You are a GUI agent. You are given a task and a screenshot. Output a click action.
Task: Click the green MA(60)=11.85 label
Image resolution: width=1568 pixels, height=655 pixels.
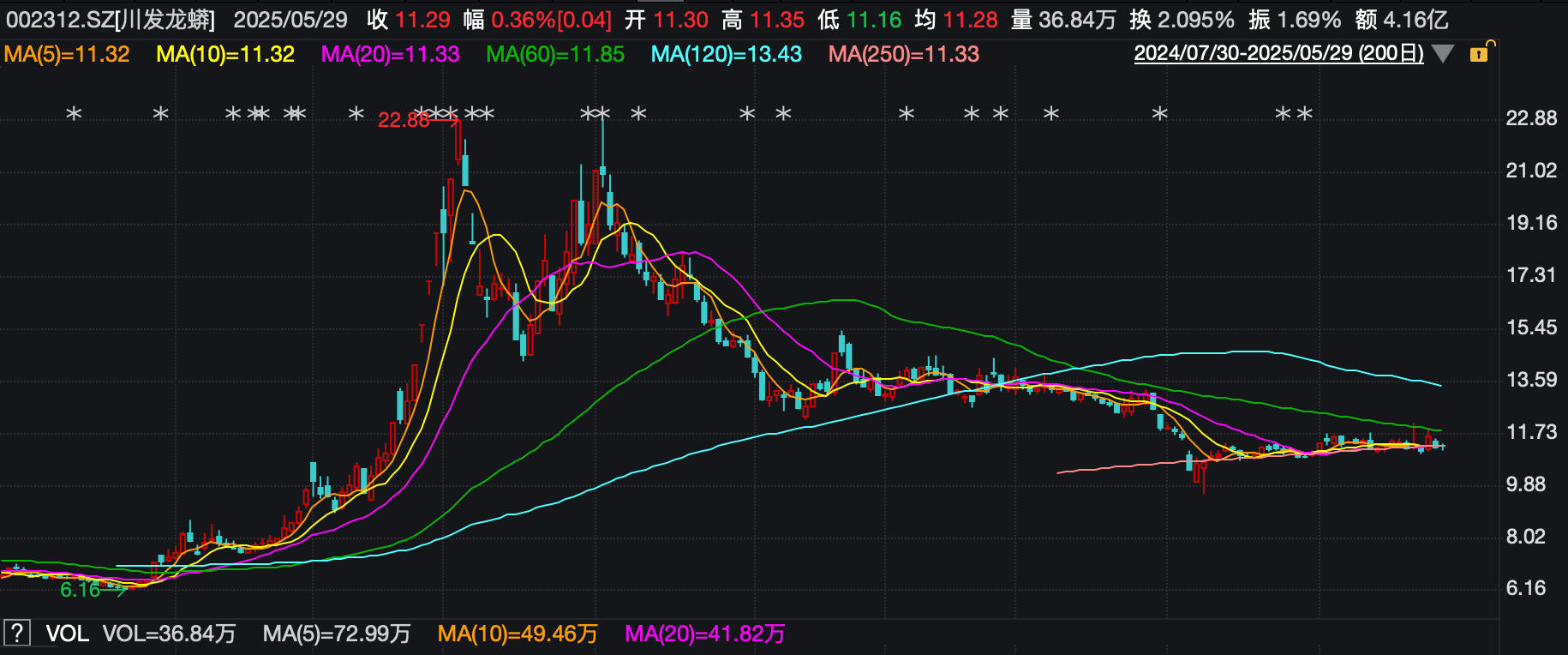(x=555, y=54)
